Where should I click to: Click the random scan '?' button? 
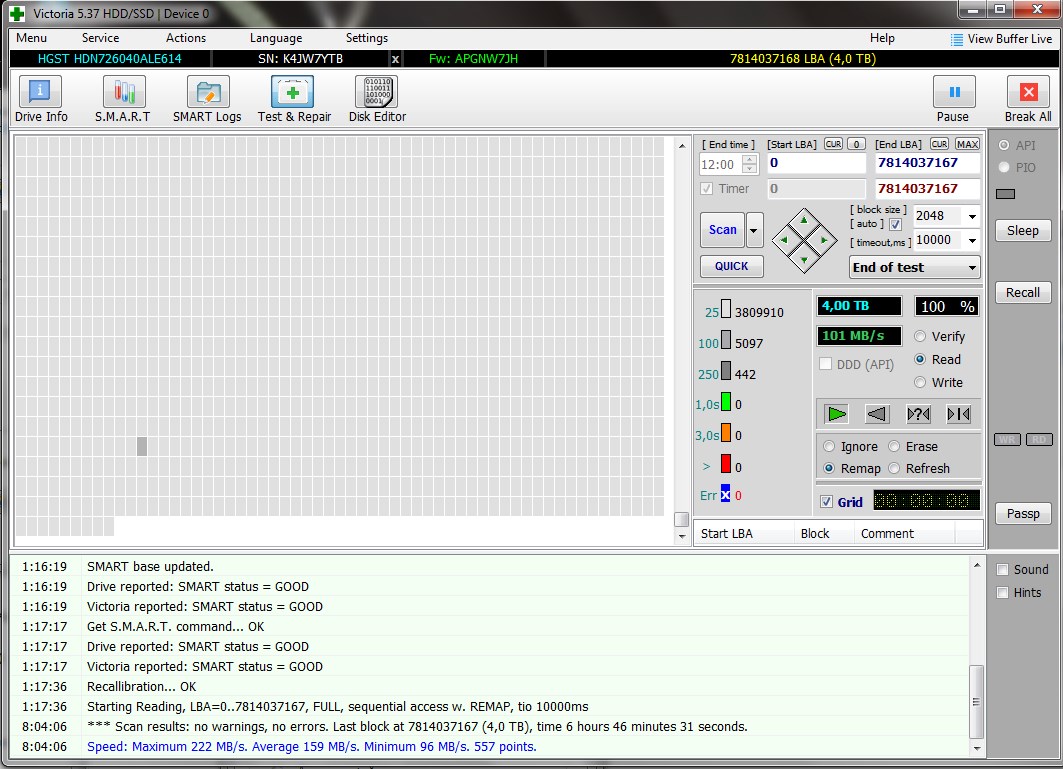point(918,414)
